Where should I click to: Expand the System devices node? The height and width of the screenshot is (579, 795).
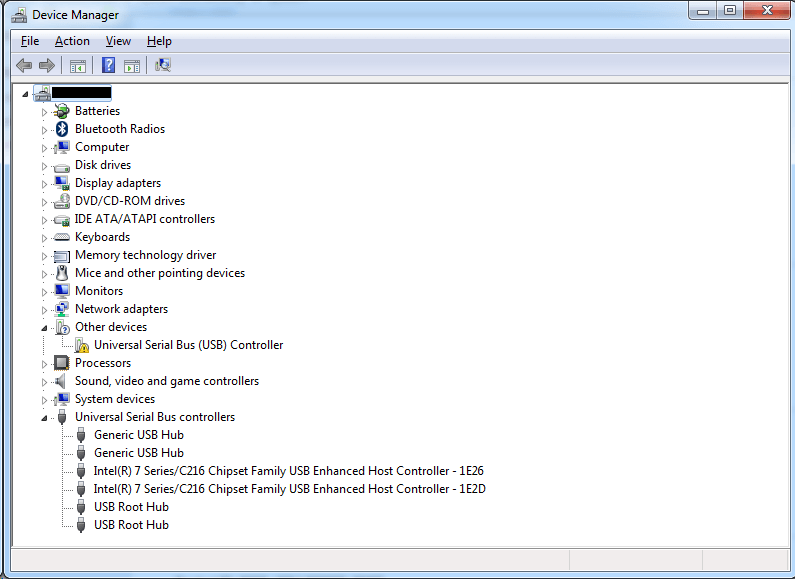(x=44, y=400)
